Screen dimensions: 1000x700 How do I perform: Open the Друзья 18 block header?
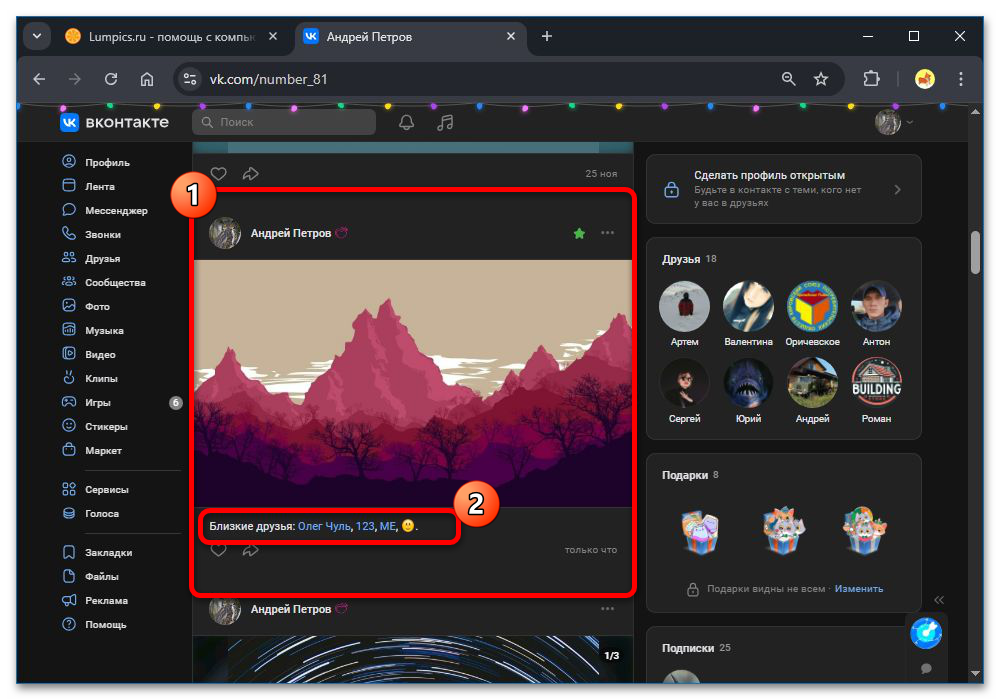click(689, 259)
